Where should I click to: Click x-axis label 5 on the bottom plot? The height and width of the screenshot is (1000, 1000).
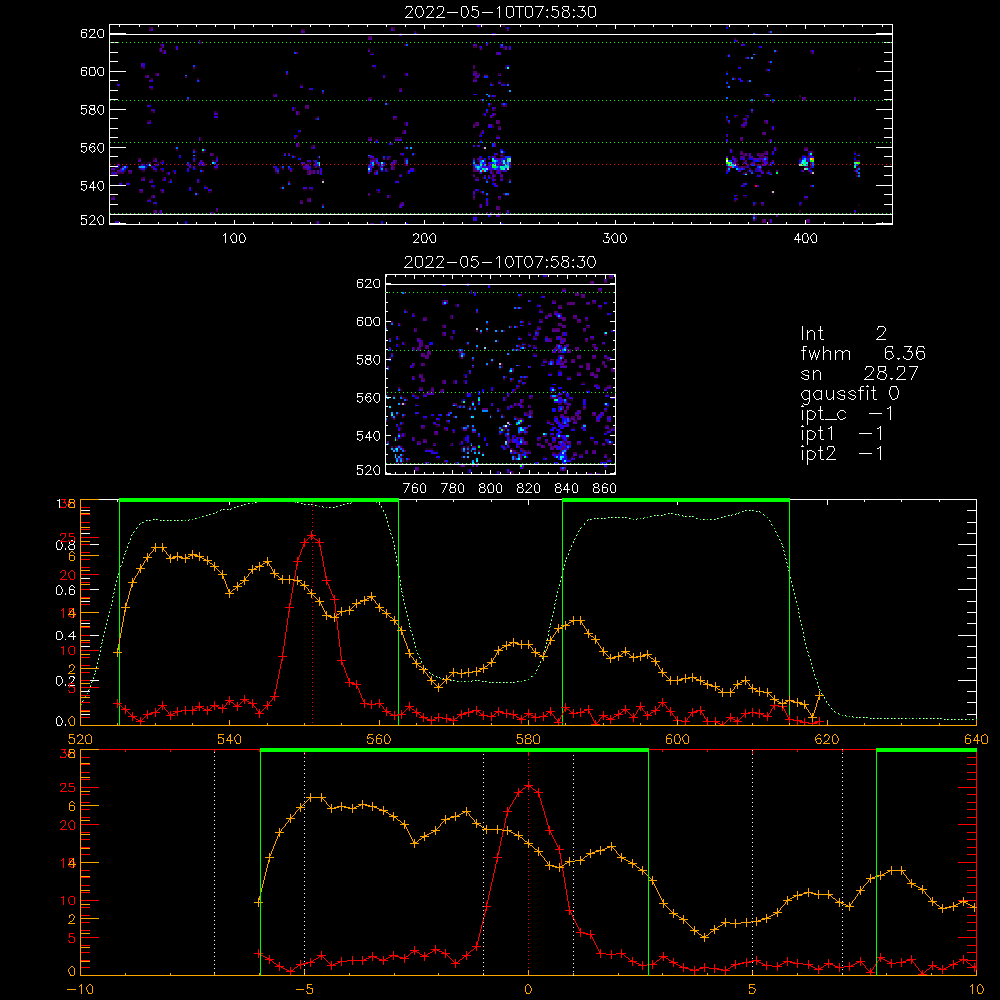753,990
